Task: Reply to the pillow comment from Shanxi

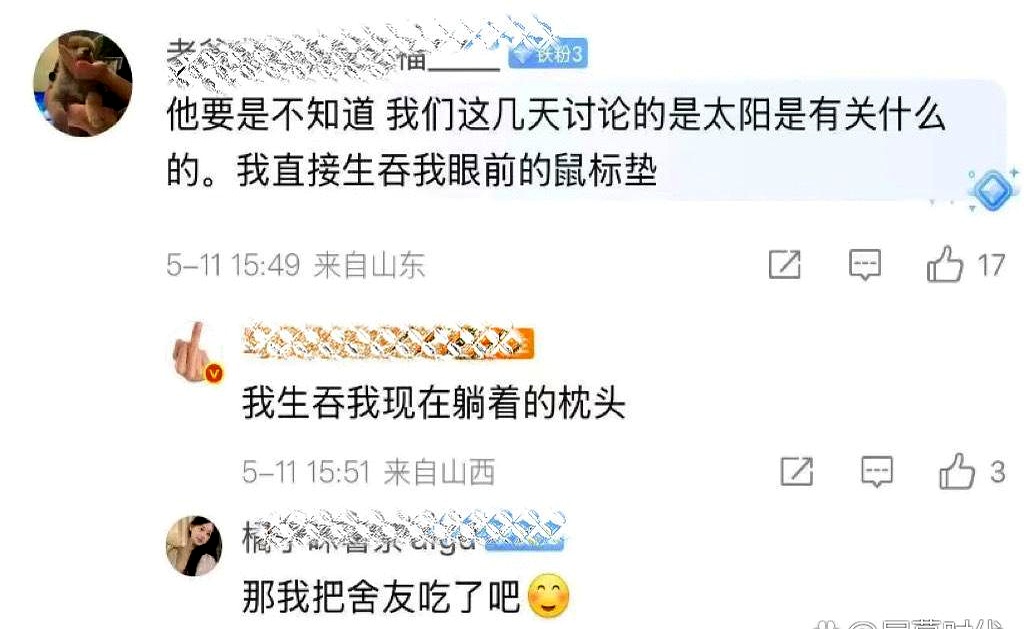Action: (x=876, y=471)
